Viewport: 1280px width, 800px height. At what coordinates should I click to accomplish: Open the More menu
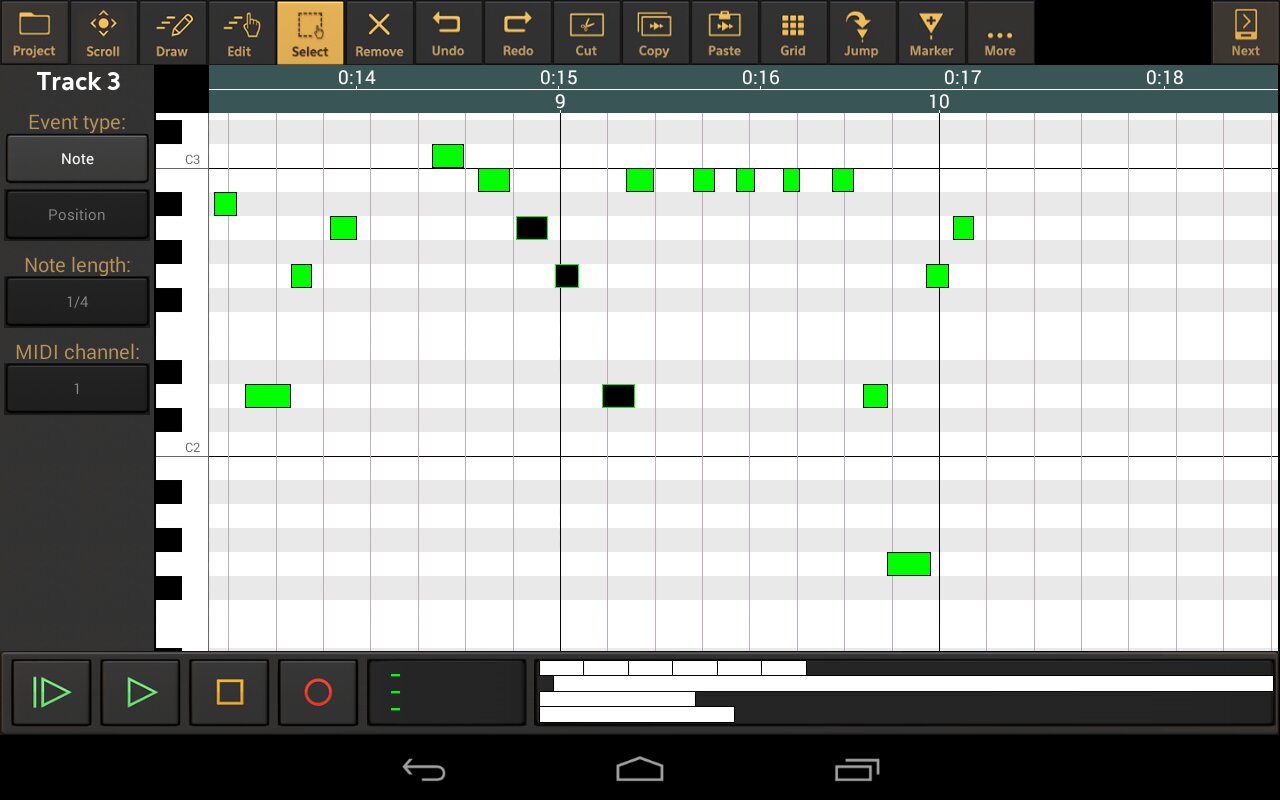tap(1000, 33)
